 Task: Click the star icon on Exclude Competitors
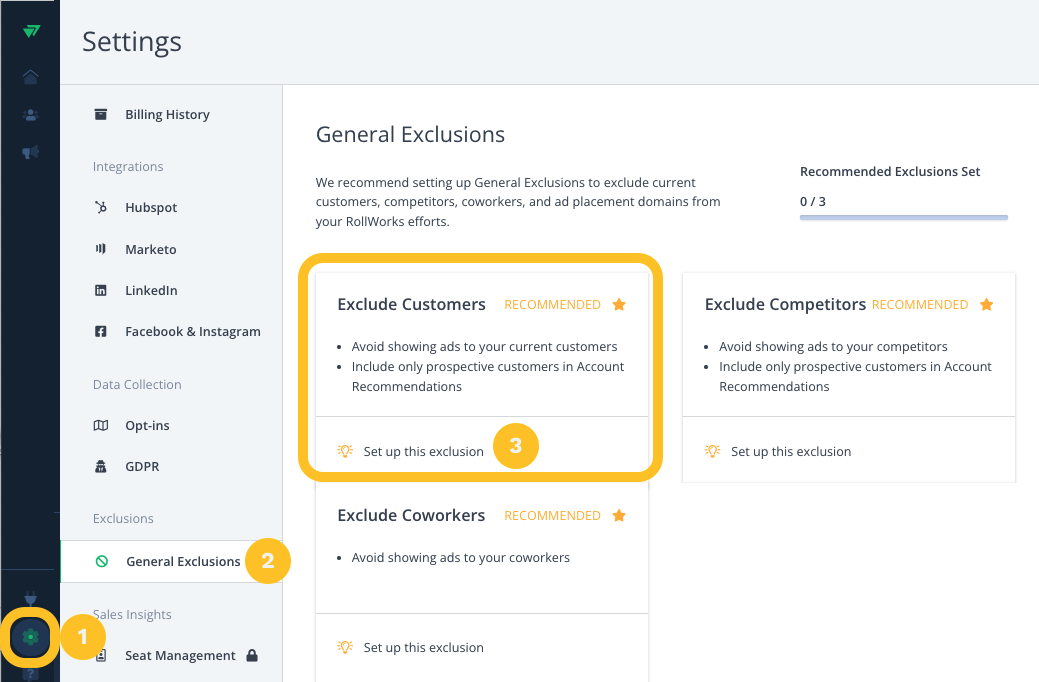pos(987,304)
